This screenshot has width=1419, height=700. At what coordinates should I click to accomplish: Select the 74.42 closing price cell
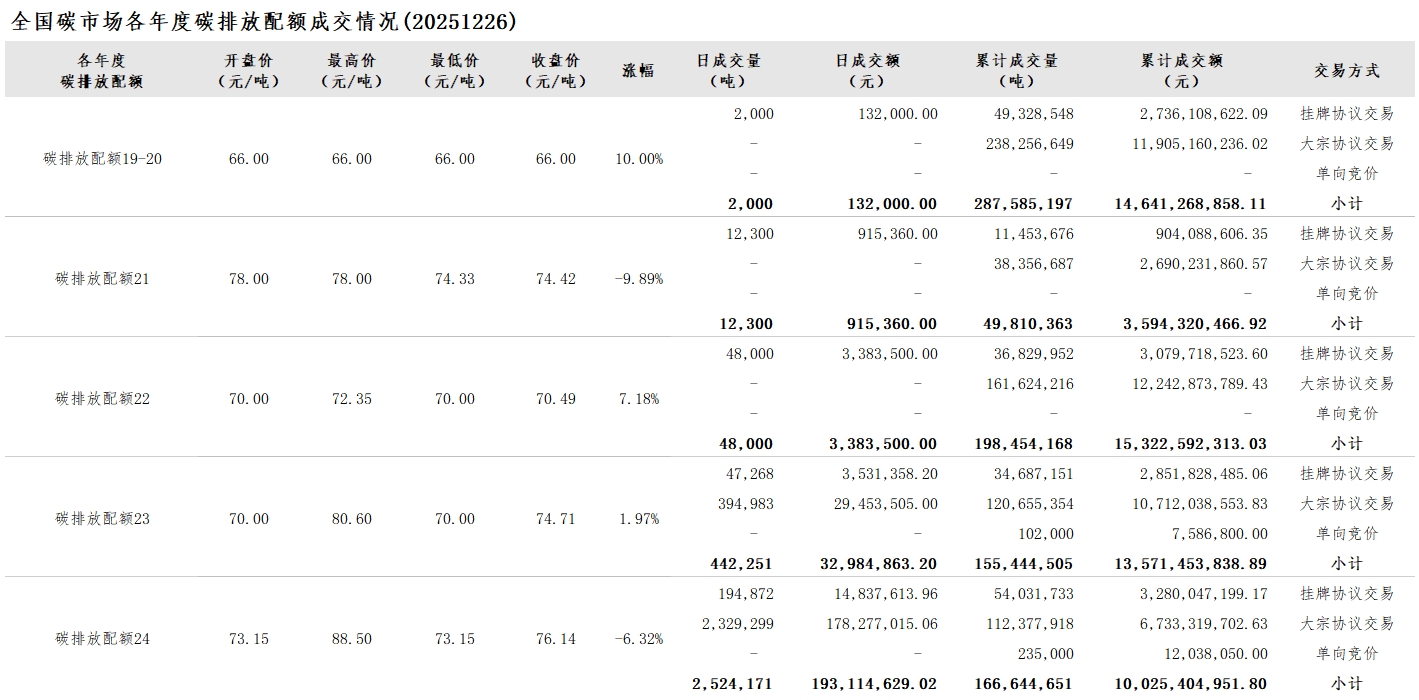tap(555, 279)
